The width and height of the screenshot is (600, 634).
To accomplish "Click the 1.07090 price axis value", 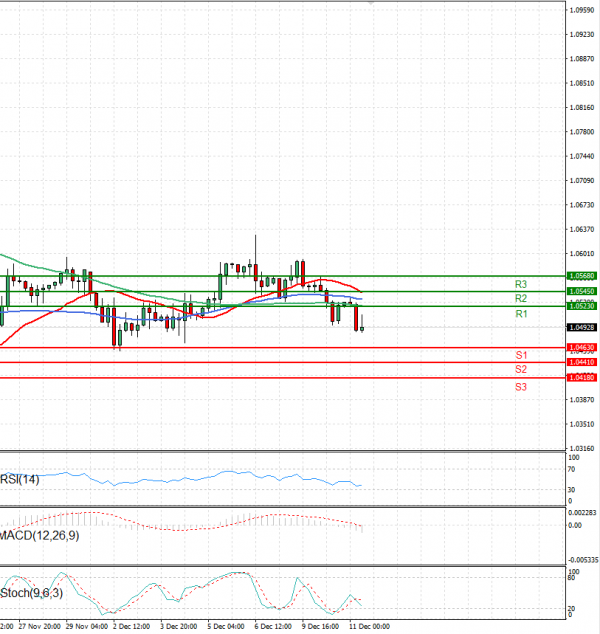I will click(582, 181).
